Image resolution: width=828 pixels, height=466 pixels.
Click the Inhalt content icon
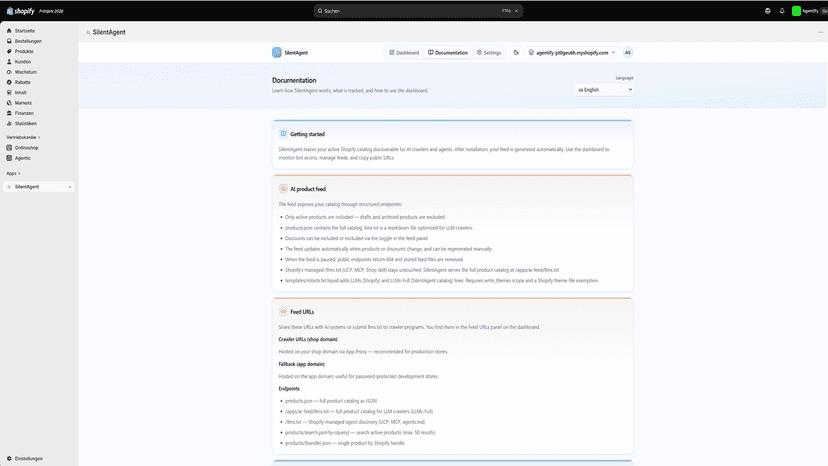tap(9, 92)
